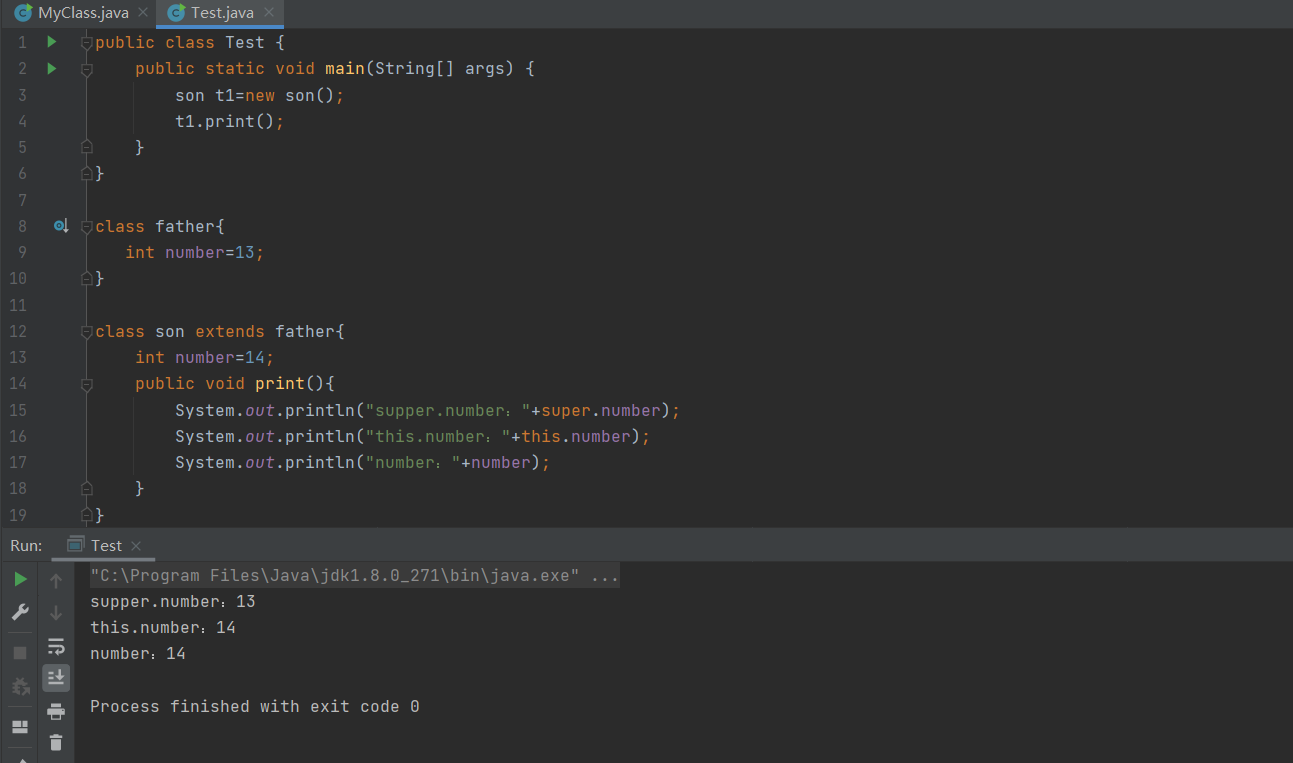This screenshot has height=763, width=1293.
Task: Click console output 'this.number: 14'
Action: [163, 628]
